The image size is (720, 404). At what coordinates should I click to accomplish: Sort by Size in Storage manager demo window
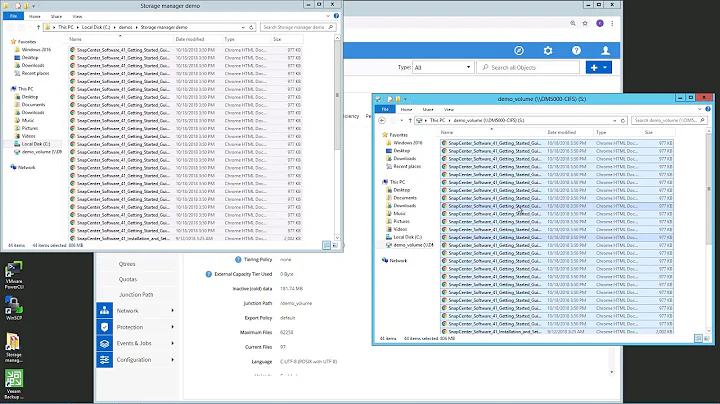tap(277, 39)
